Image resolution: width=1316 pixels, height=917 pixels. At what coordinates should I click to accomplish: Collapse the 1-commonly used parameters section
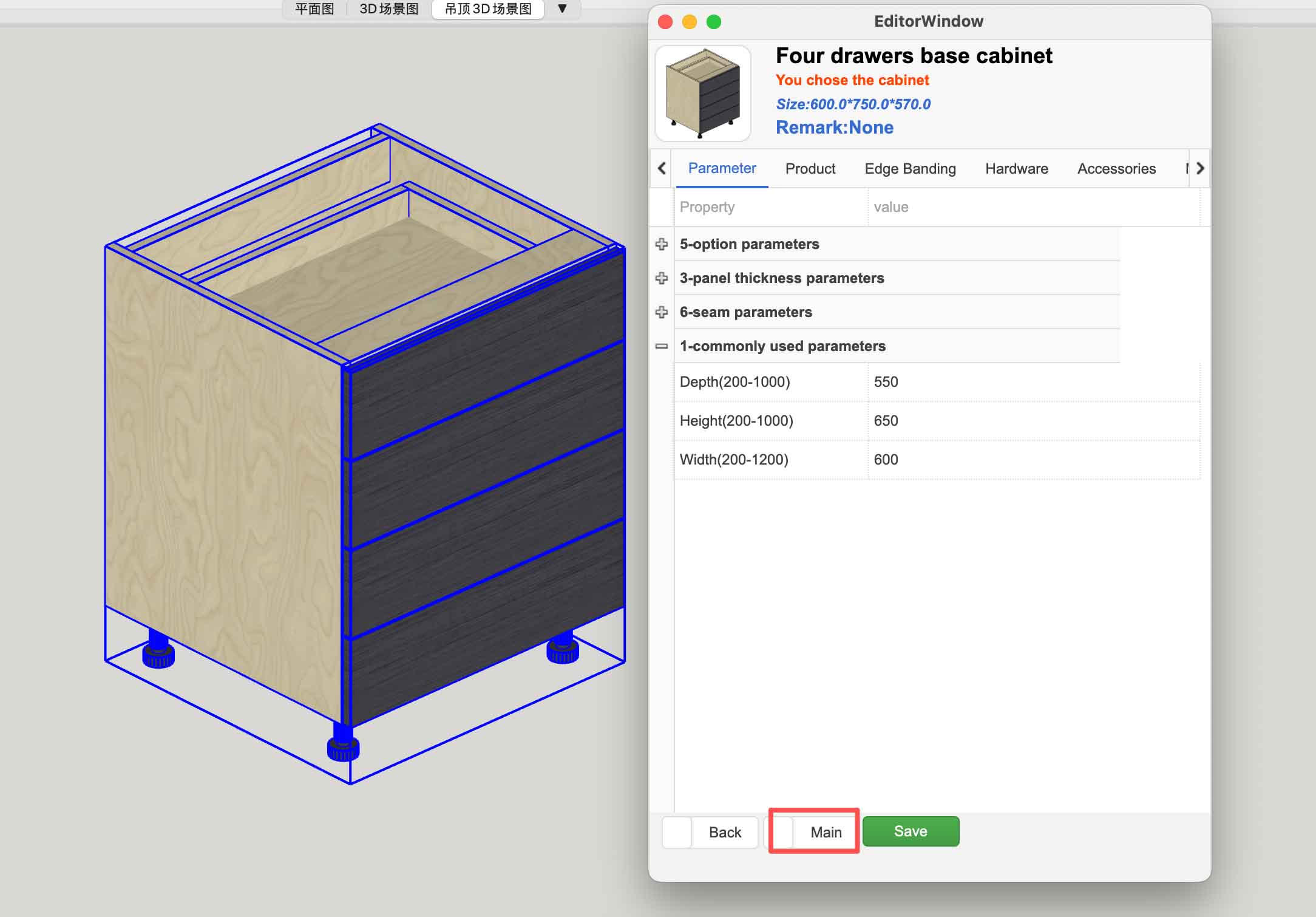pos(662,346)
